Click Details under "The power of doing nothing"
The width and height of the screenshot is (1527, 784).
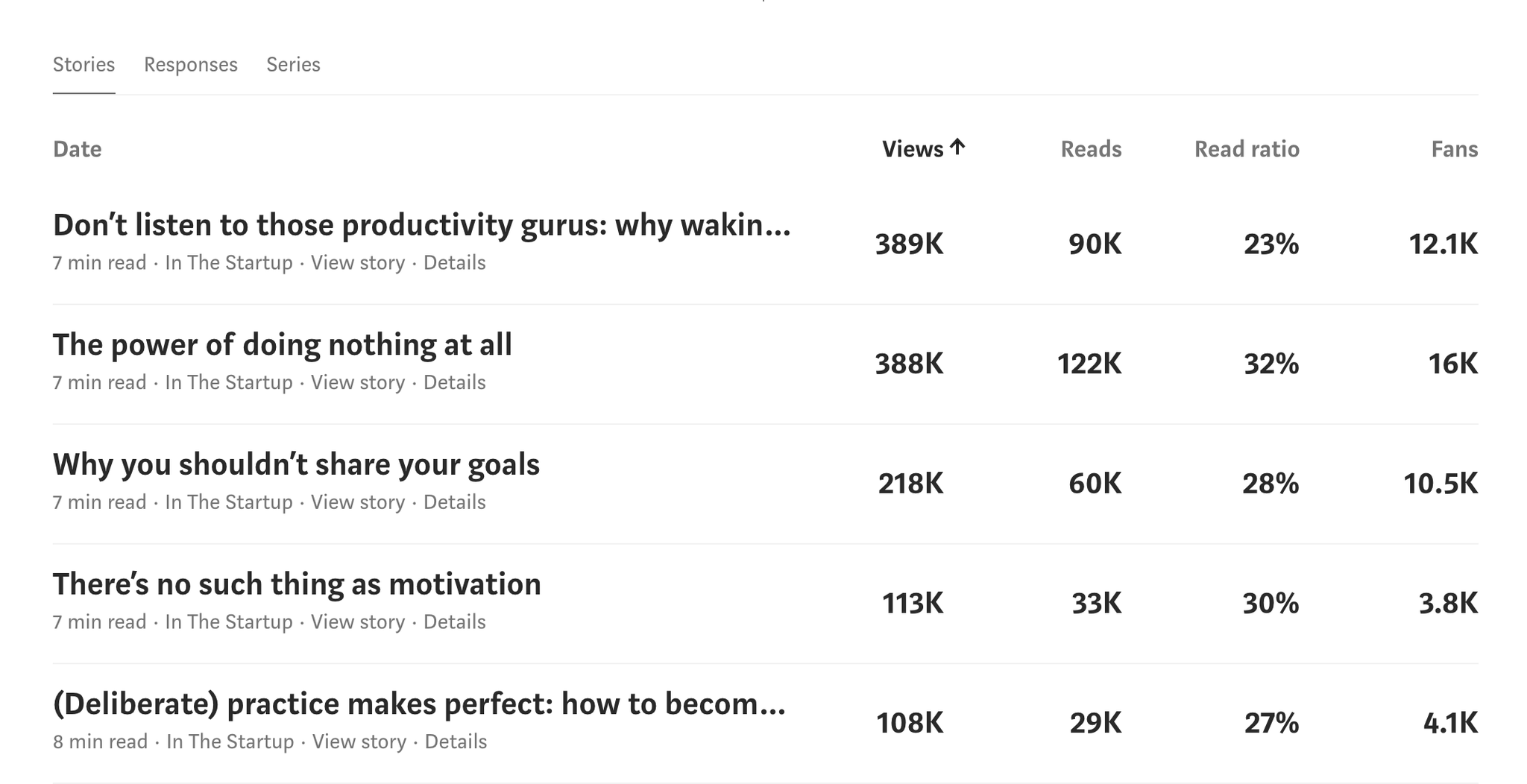pos(455,382)
